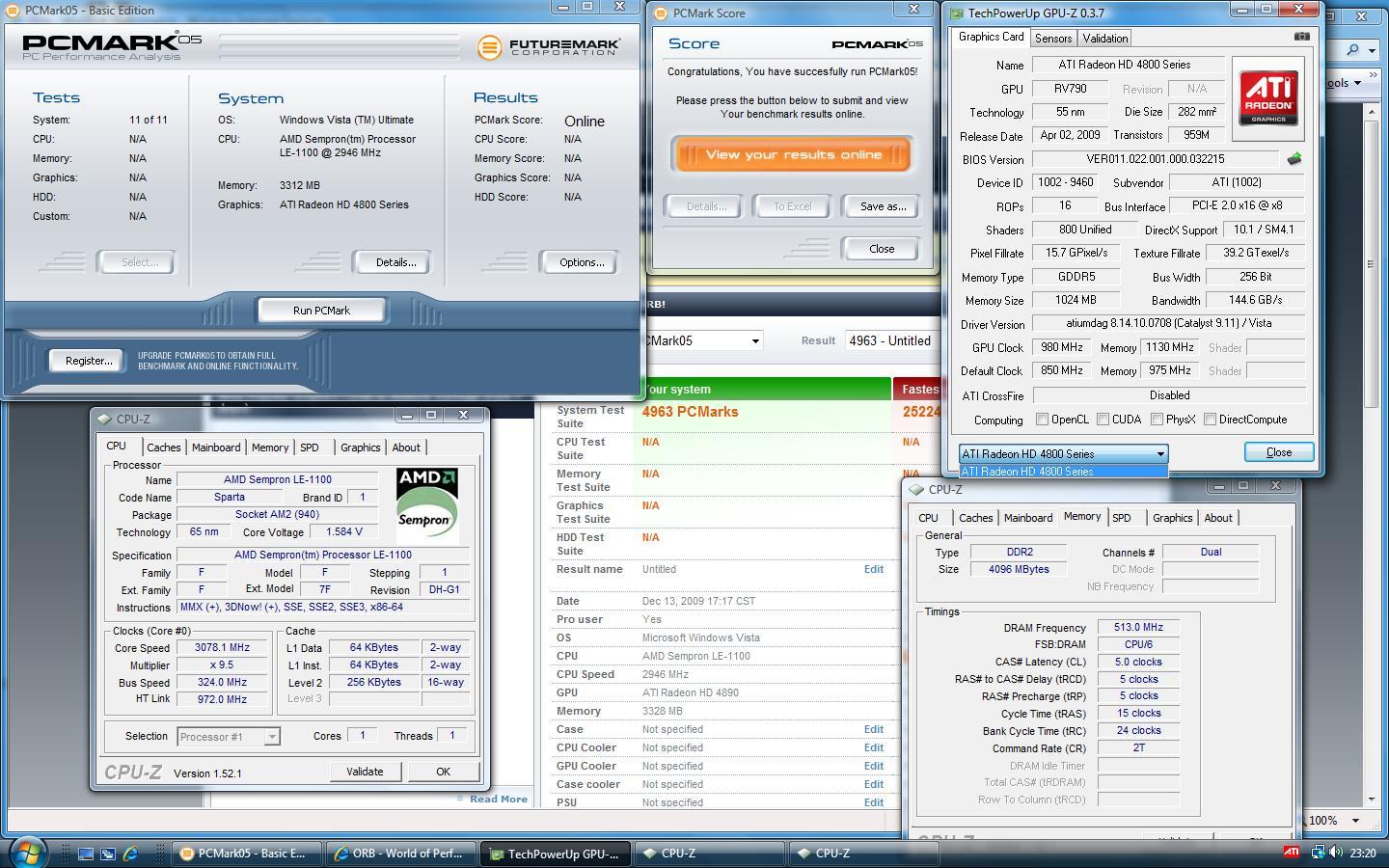Click the network tray icon

[x=1316, y=853]
